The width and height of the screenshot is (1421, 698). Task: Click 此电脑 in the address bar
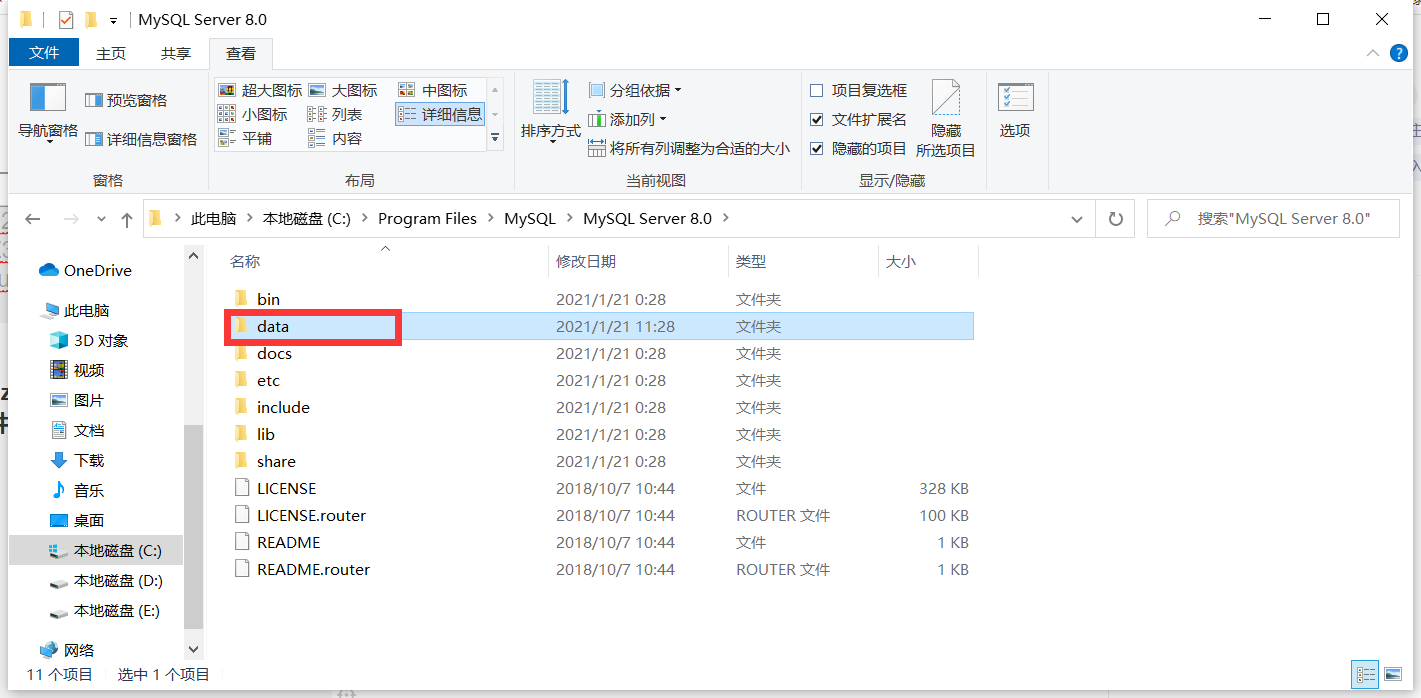214,218
